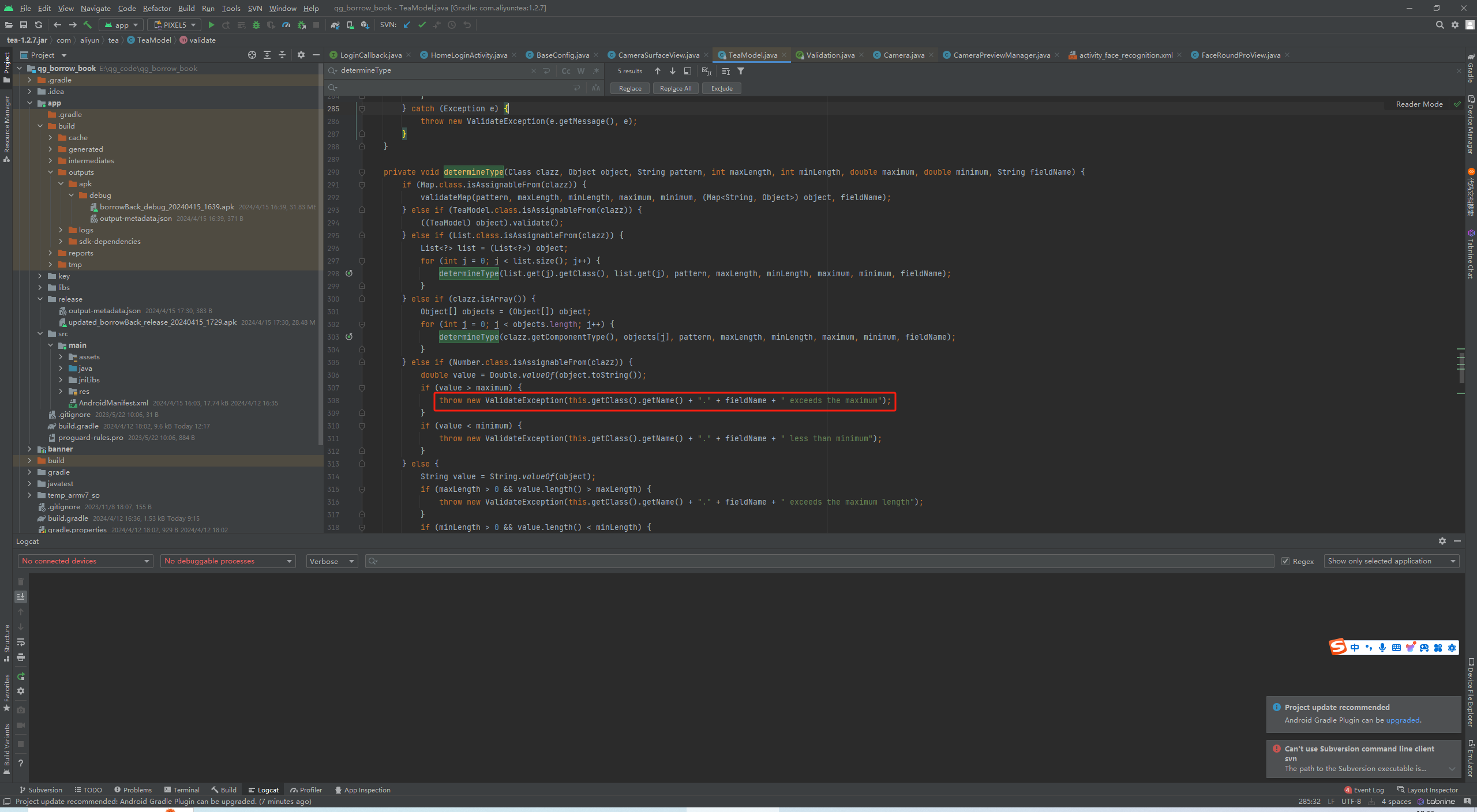Toggle Logcat scroll to end button
The width and height of the screenshot is (1477, 812).
click(x=21, y=596)
